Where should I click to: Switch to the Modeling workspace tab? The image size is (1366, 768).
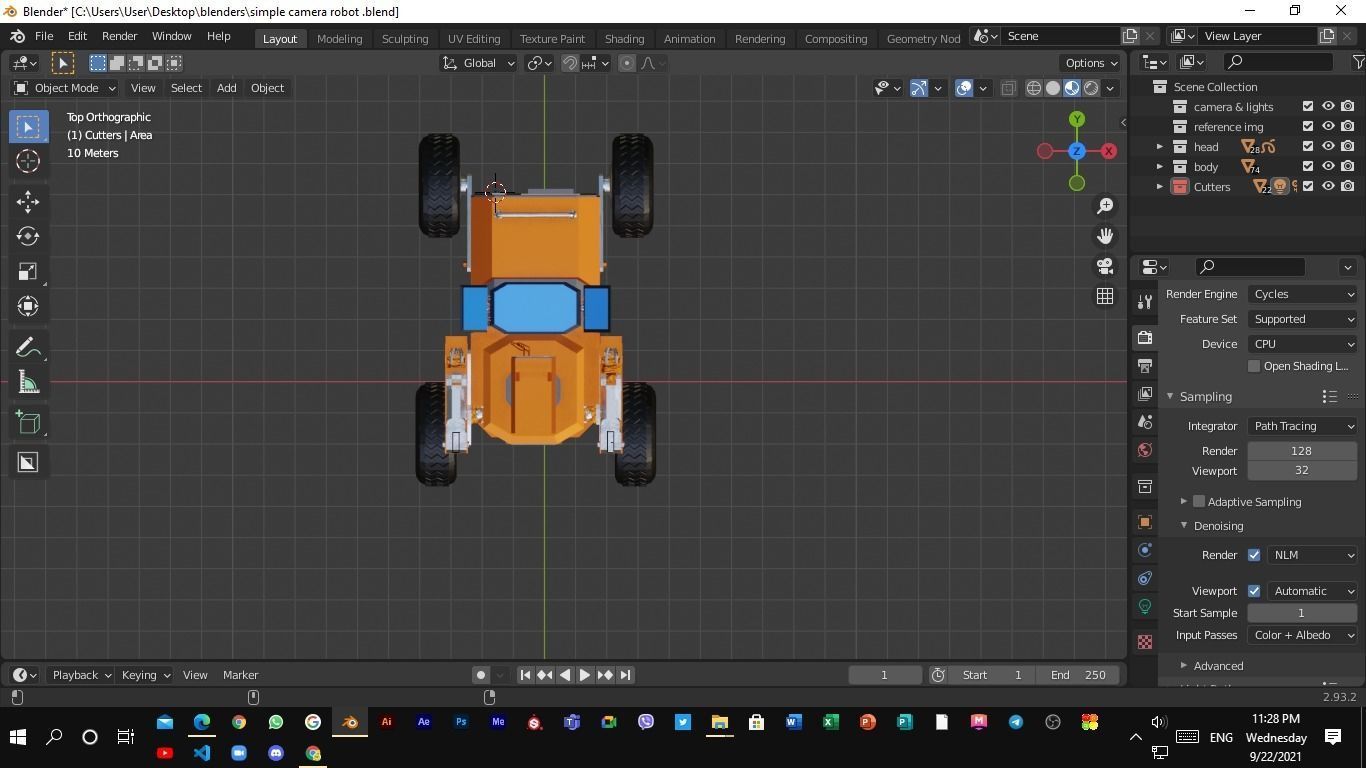point(339,38)
